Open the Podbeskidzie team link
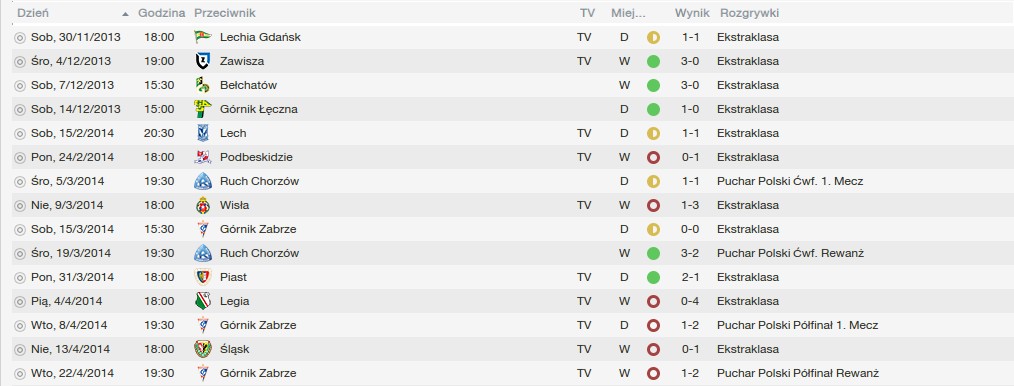 [256, 157]
